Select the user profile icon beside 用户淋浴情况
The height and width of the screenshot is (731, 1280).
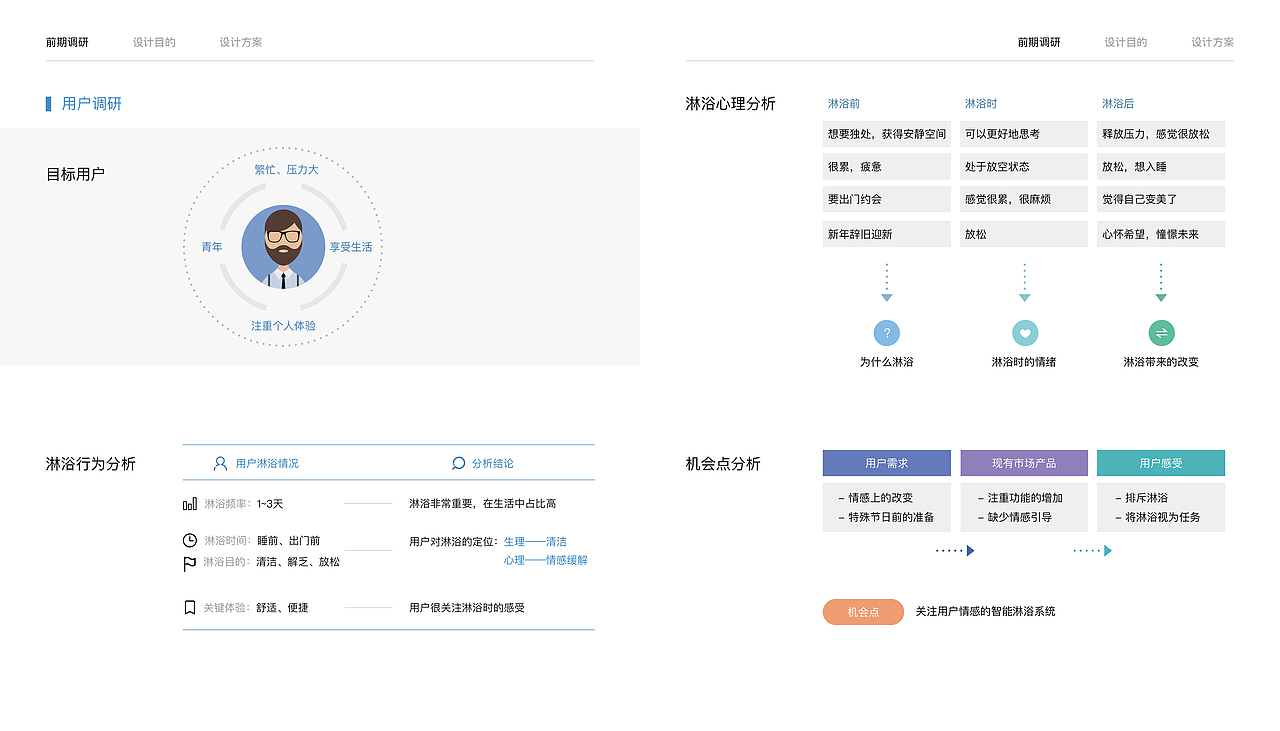(219, 463)
